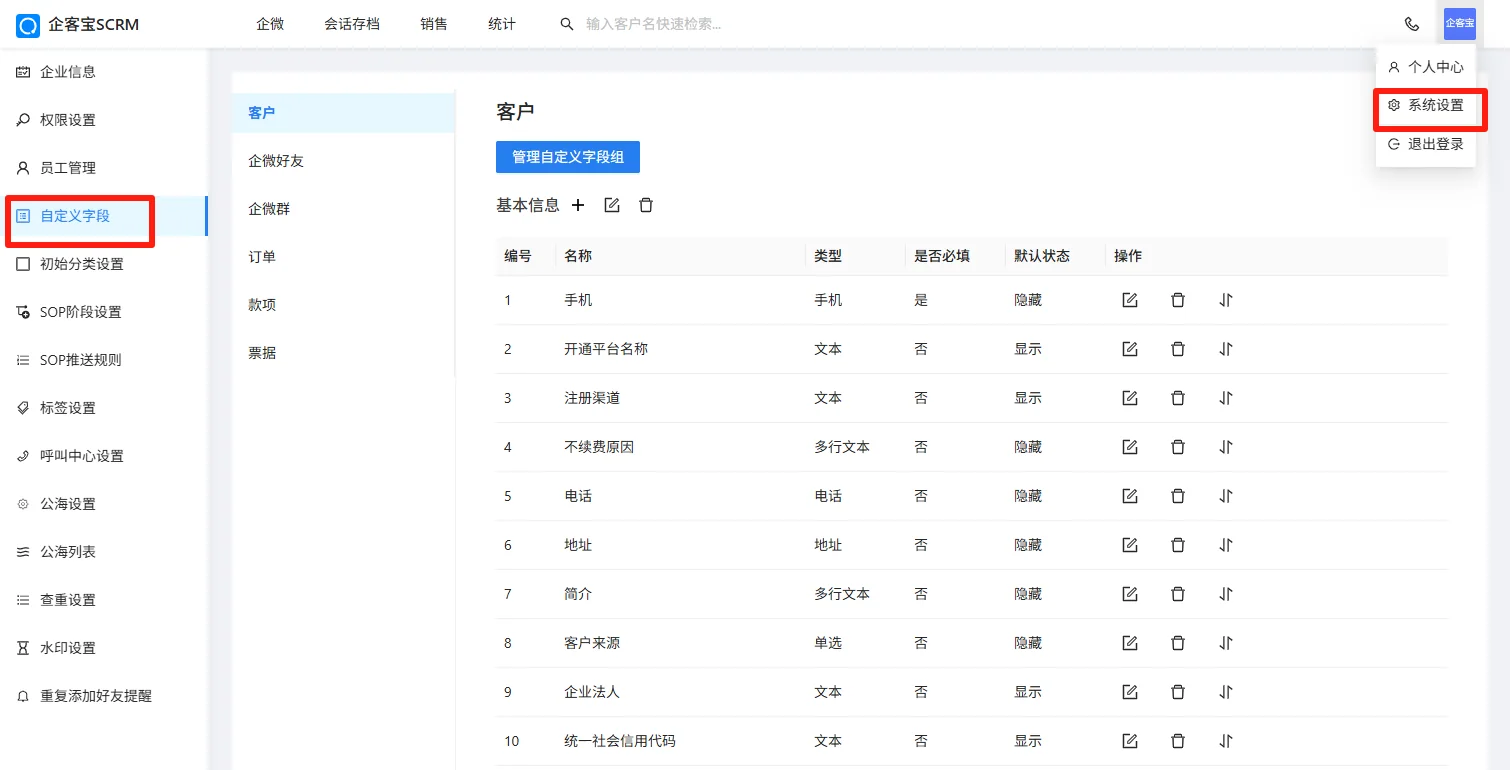Screen dimensions: 1510x770
Task: Delete the 地址 field
Action: coord(1178,545)
